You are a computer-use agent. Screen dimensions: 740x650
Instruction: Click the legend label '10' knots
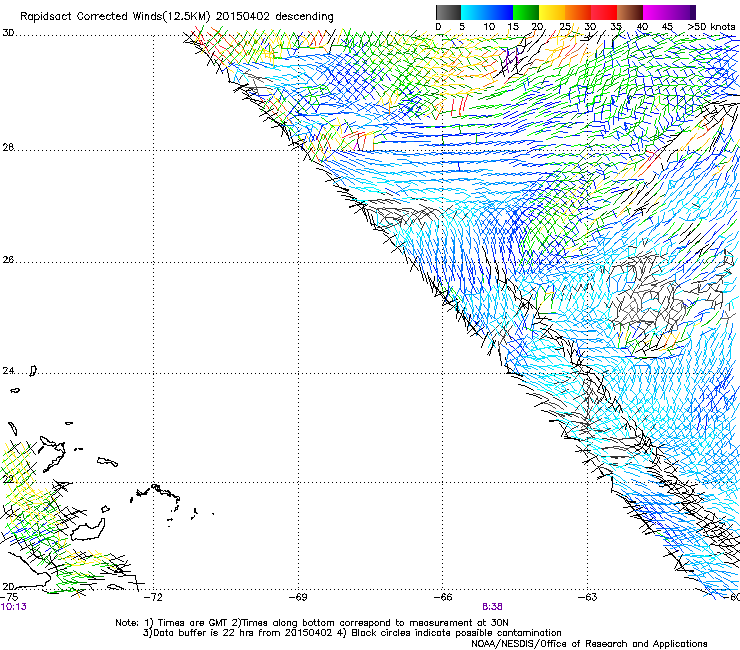489,27
